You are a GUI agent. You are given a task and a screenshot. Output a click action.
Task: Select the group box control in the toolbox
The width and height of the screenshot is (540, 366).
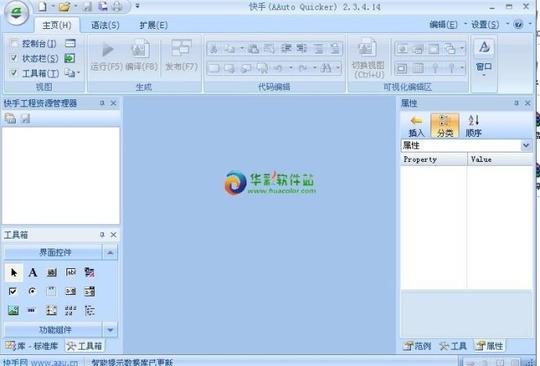coord(51,291)
